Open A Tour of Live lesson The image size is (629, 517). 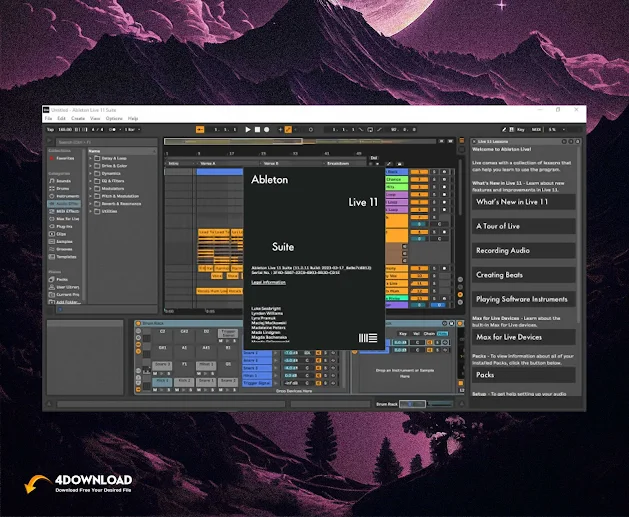(x=523, y=226)
